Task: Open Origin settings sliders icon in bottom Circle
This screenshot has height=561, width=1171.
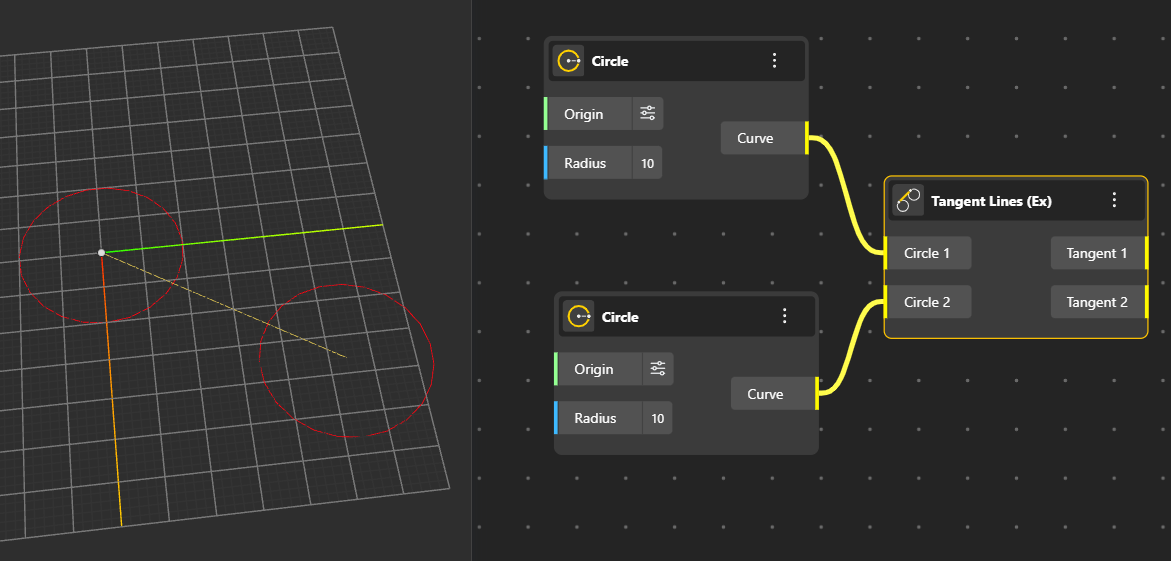Action: (658, 369)
